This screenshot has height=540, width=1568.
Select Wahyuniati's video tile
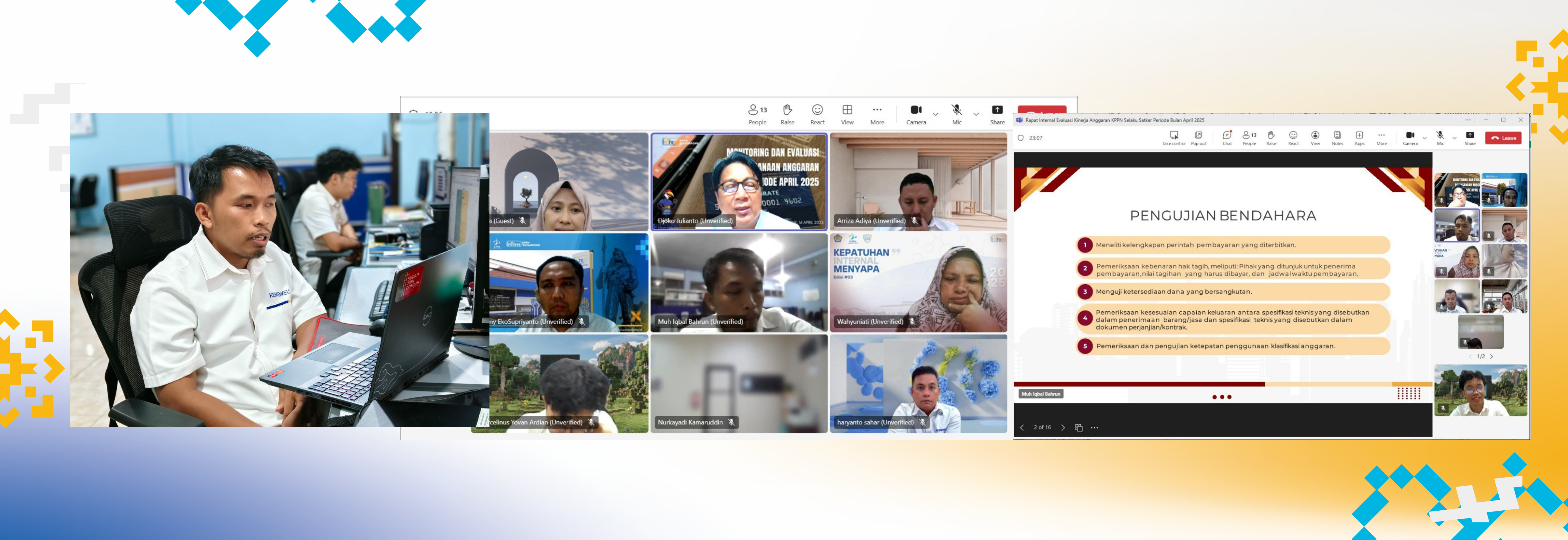(x=918, y=283)
